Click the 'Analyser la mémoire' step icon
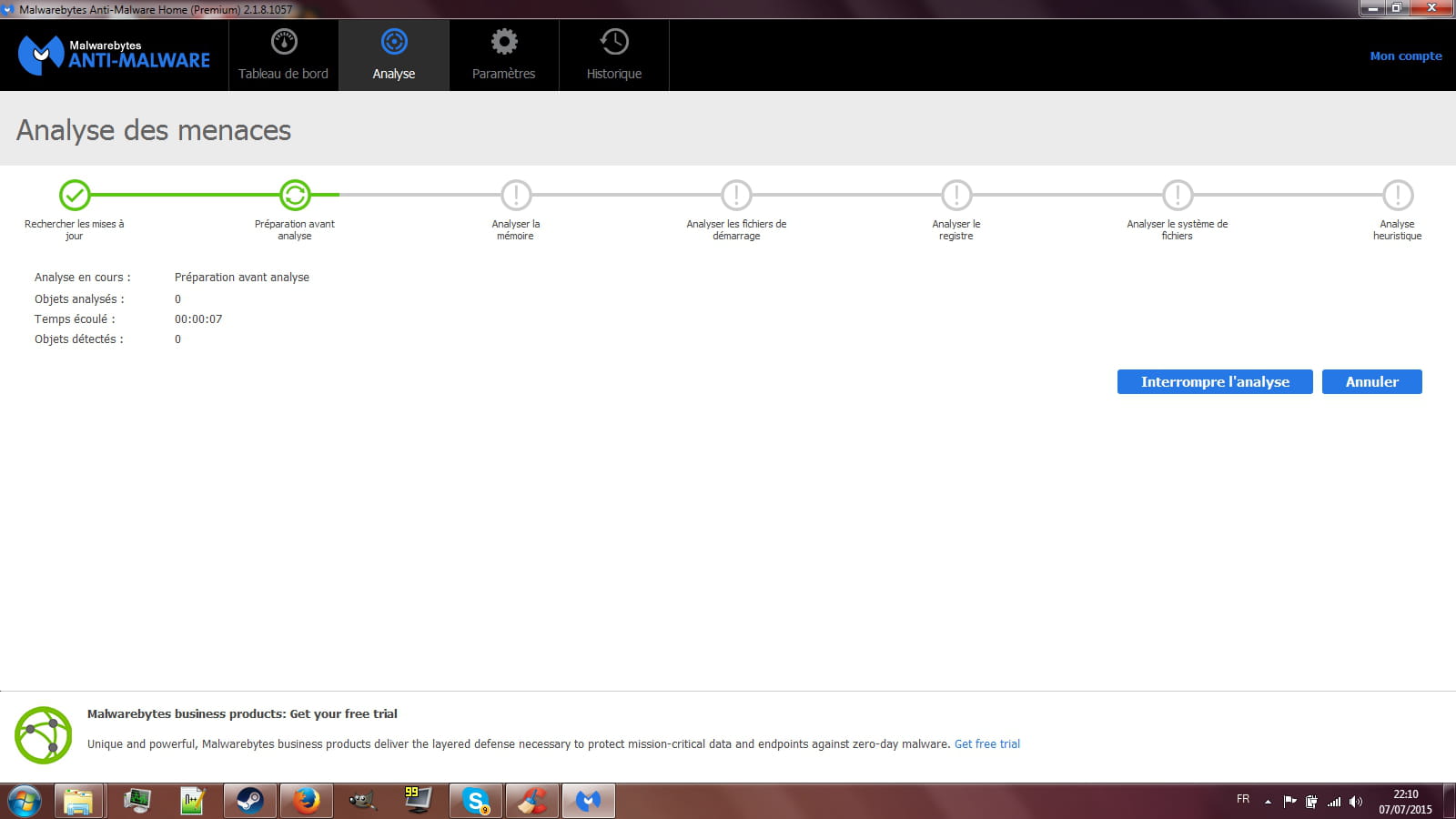The height and width of the screenshot is (819, 1456). tap(516, 195)
